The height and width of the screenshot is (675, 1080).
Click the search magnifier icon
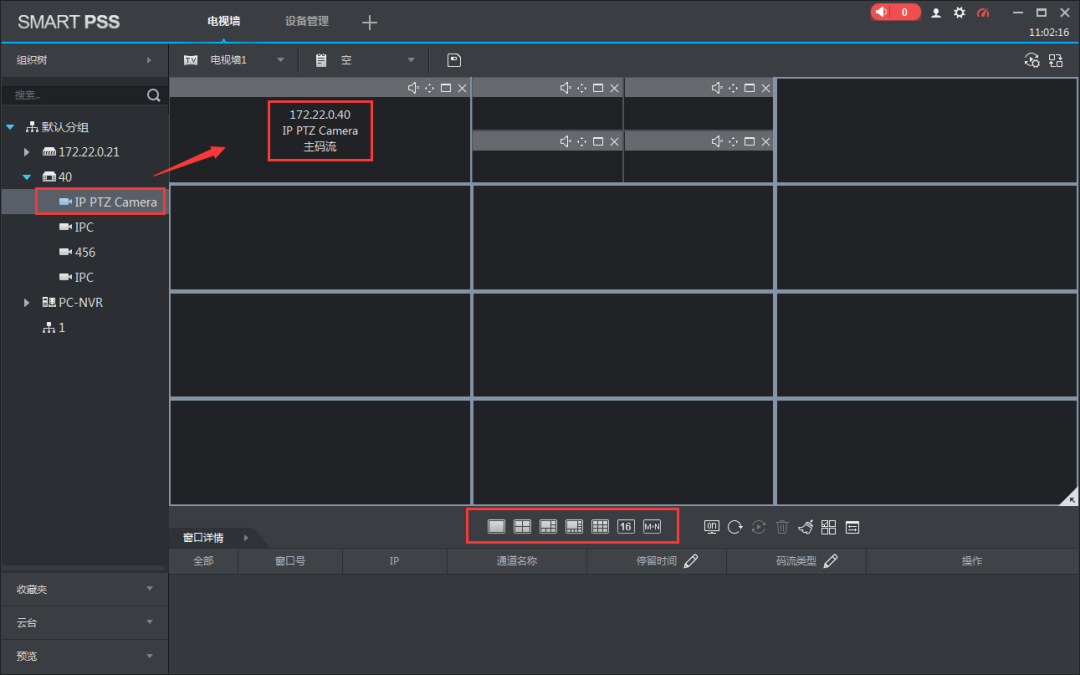(x=154, y=95)
